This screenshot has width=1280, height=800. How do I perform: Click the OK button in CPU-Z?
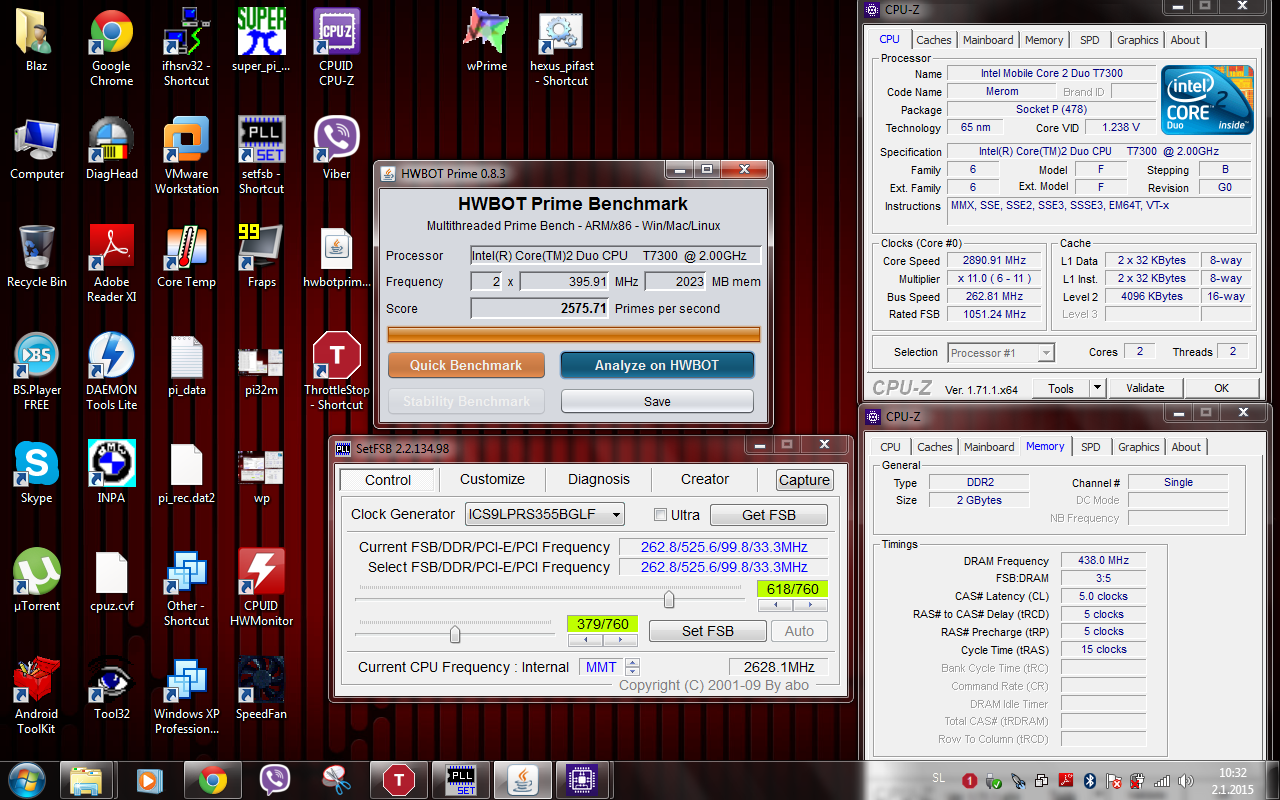(1221, 388)
